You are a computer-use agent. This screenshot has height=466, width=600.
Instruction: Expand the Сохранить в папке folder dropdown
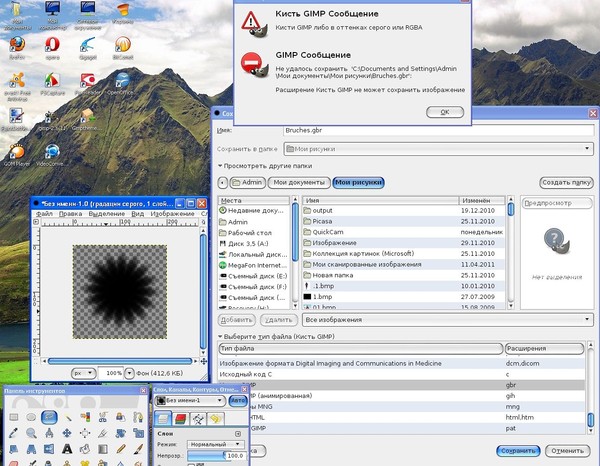(439, 149)
